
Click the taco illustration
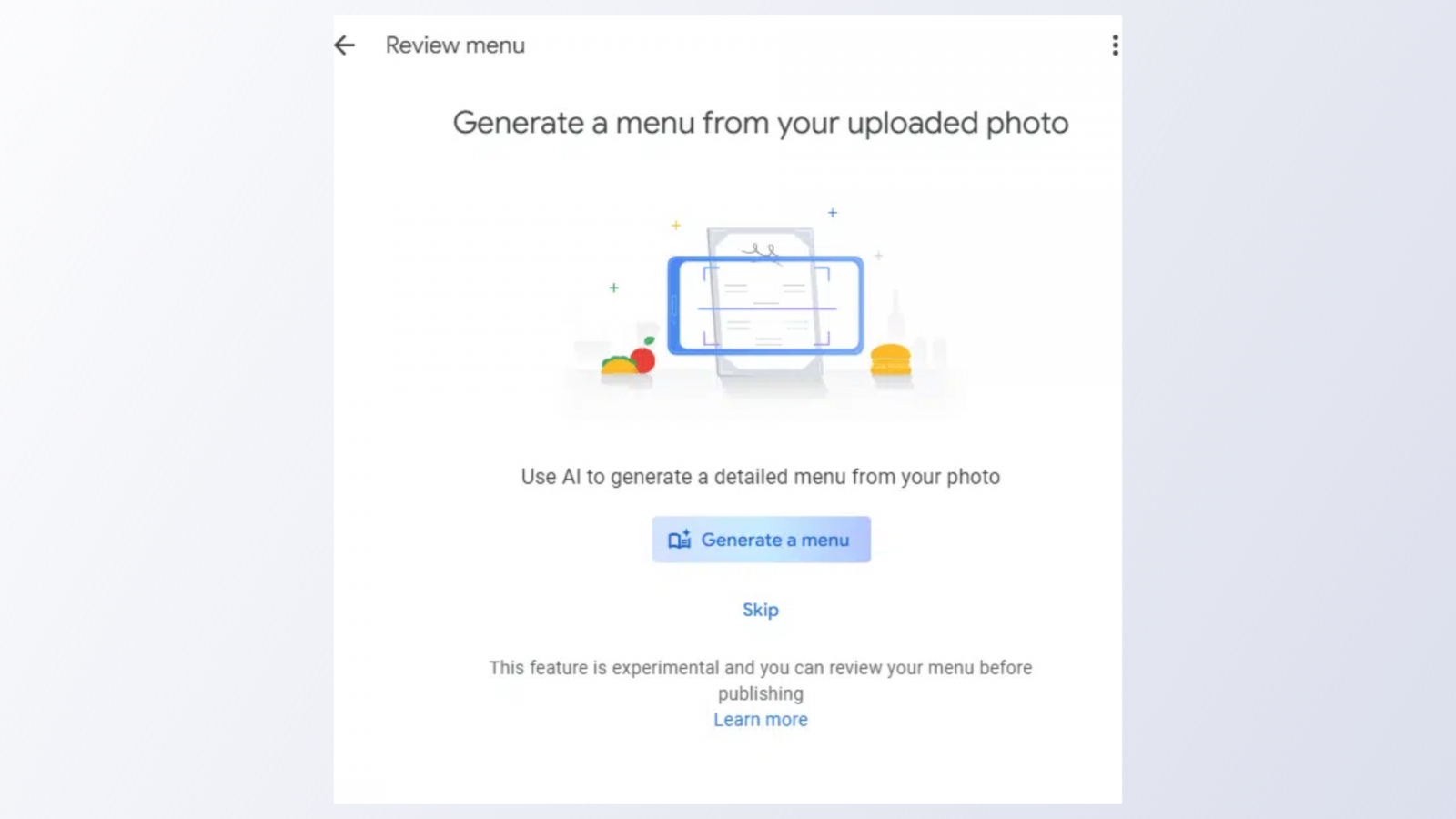click(x=619, y=366)
